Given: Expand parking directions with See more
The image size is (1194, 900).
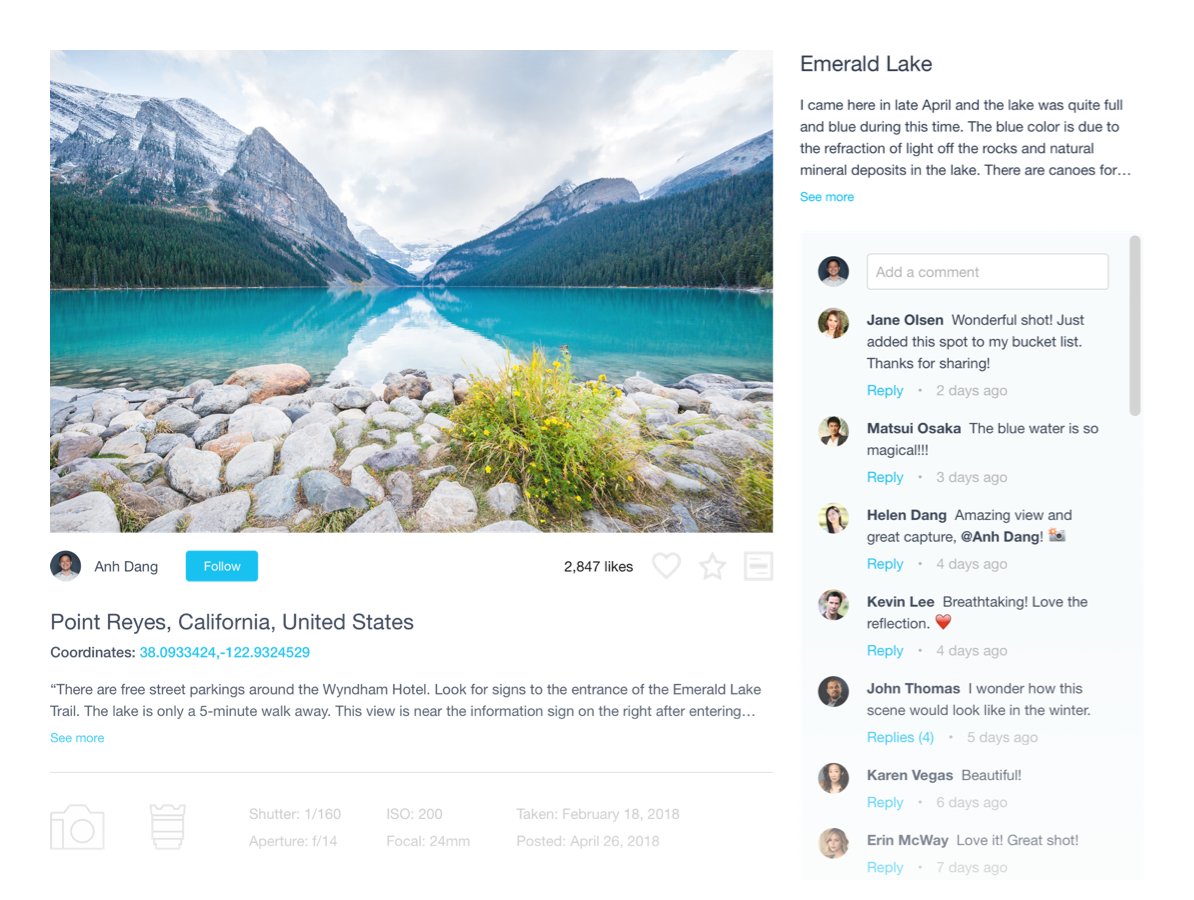Looking at the screenshot, I should click(x=77, y=738).
